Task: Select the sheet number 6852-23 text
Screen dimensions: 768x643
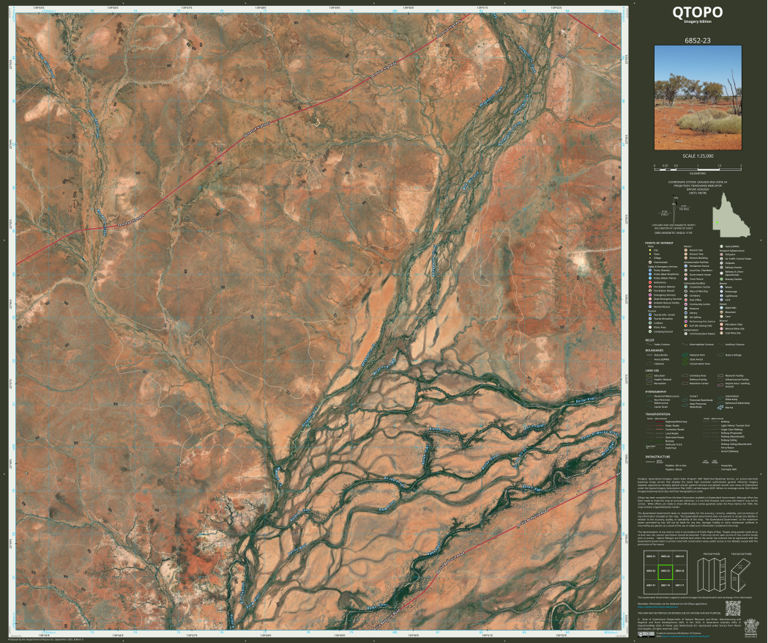Action: [x=697, y=41]
